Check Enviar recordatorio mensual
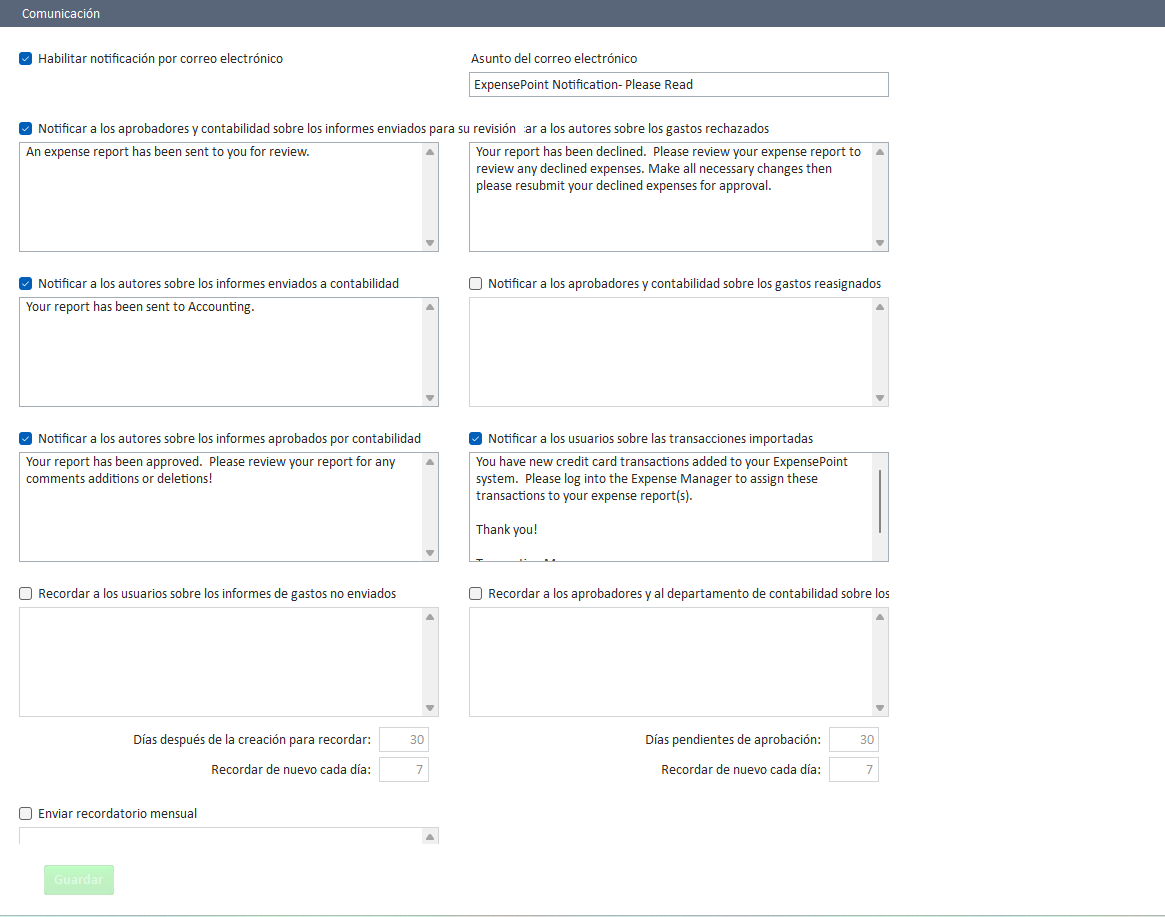Viewport: 1165px width, 917px height. click(x=26, y=814)
